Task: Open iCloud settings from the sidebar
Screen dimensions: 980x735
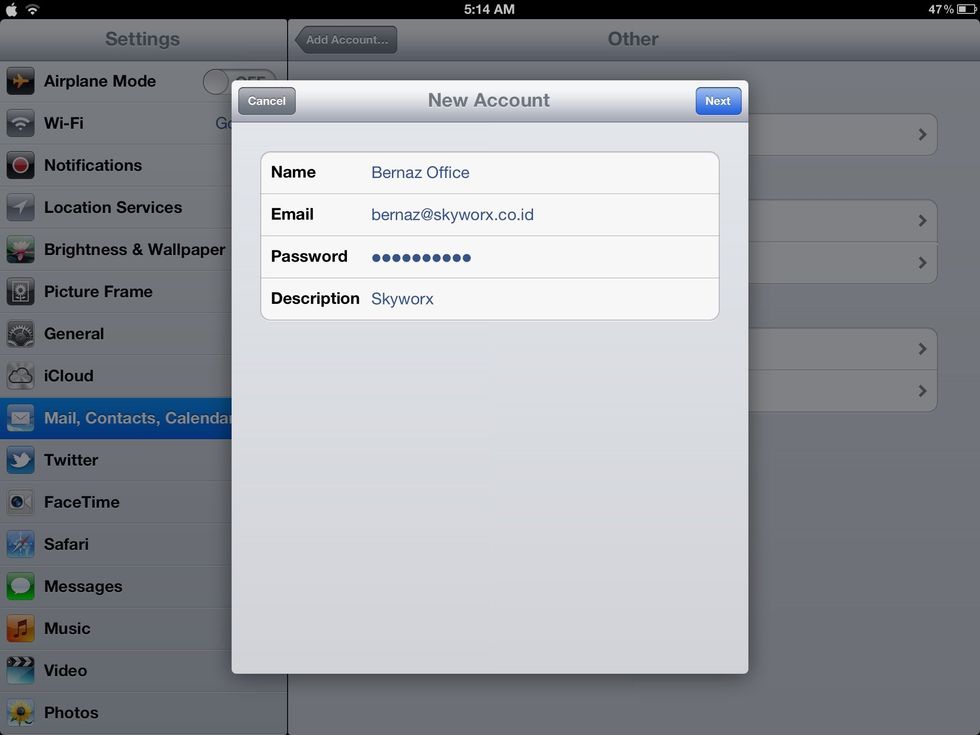Action: pos(20,375)
